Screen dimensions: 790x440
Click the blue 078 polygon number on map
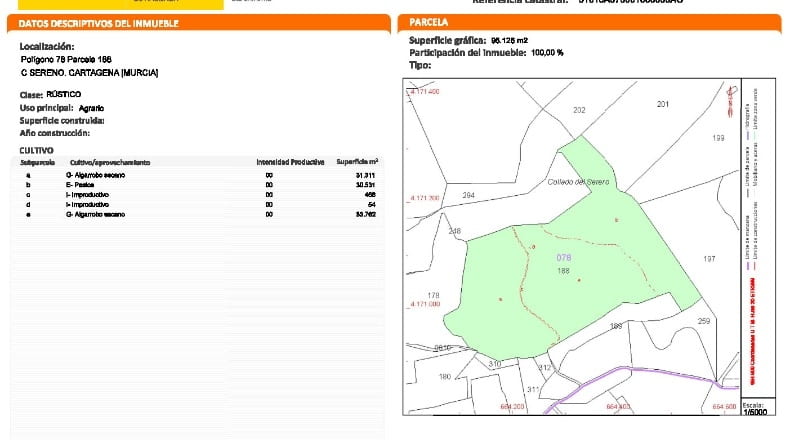pos(564,258)
